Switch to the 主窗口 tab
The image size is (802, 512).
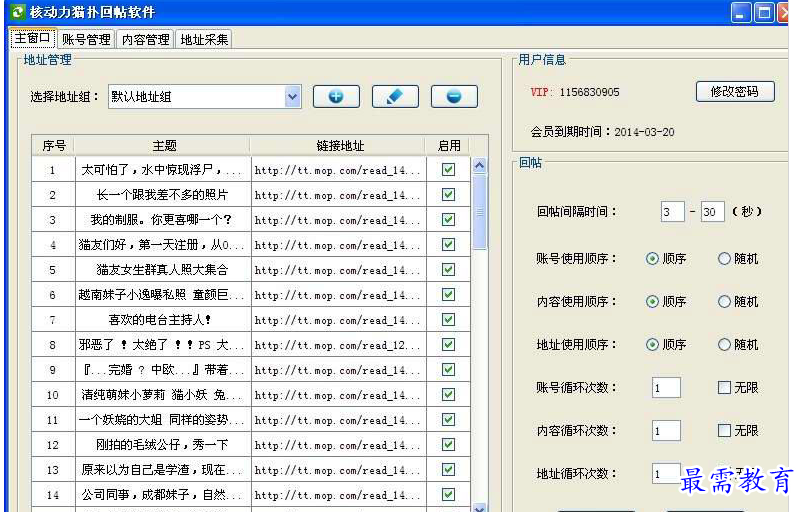(33, 38)
